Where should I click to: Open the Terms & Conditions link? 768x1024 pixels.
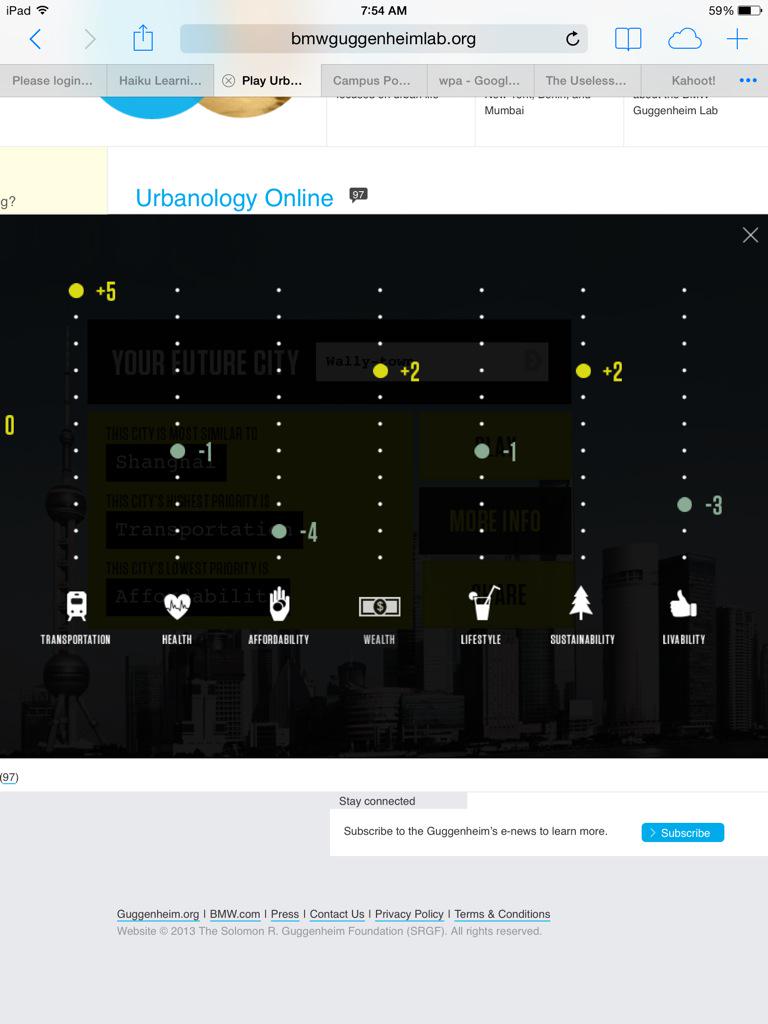502,914
